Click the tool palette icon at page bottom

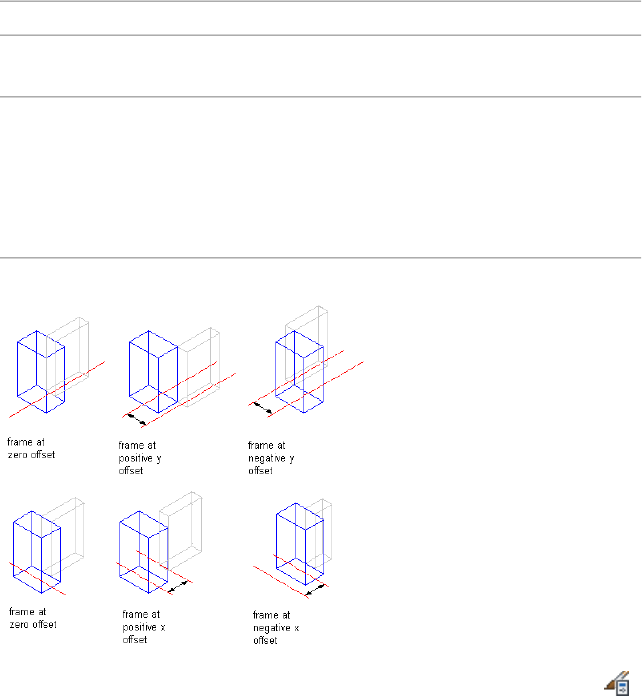pos(617,682)
